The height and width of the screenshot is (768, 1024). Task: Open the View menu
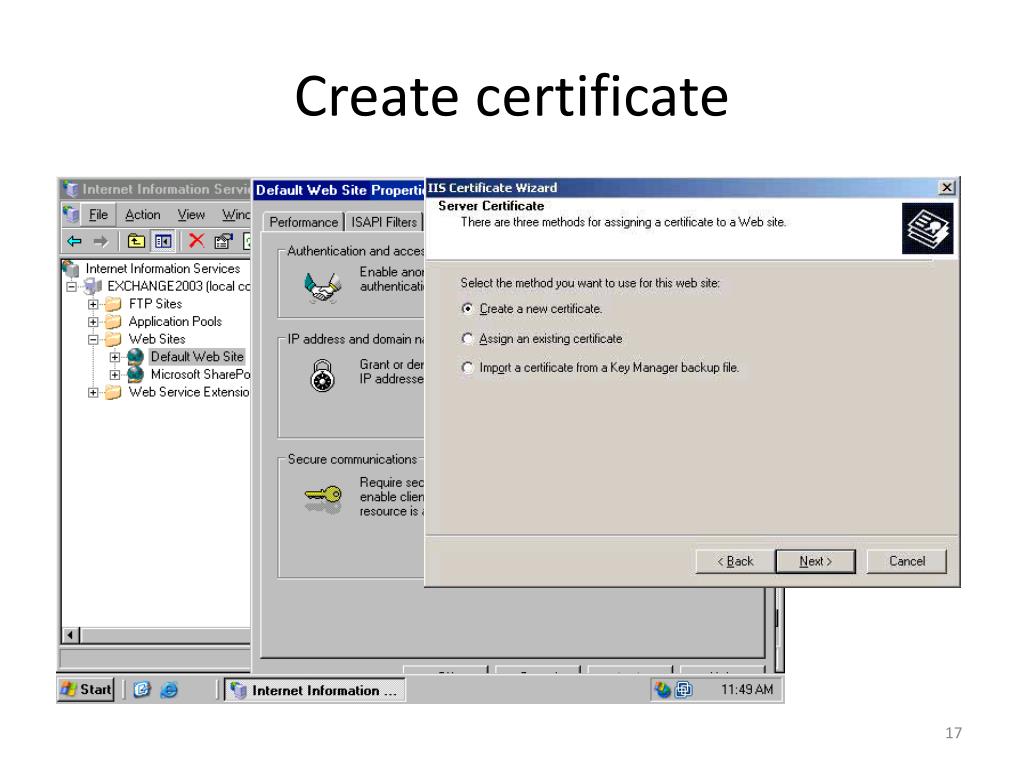(191, 215)
